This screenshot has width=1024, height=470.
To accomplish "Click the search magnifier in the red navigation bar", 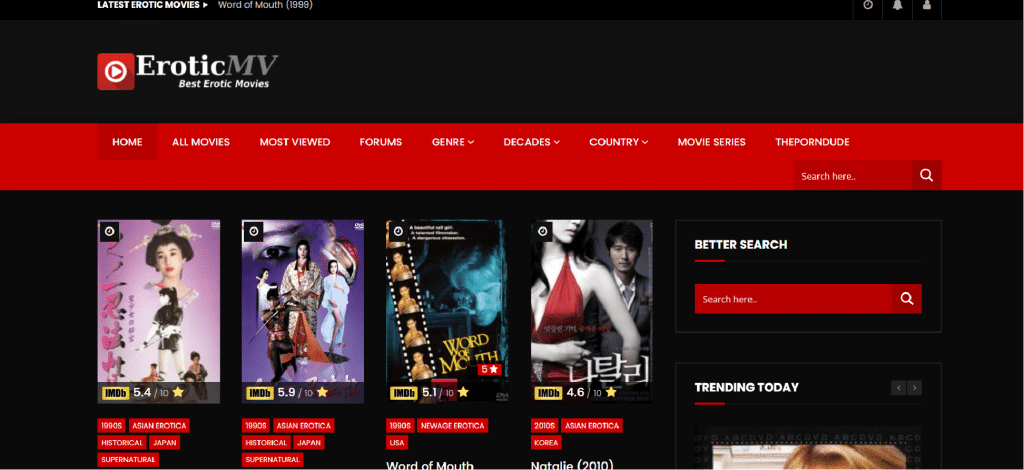I will point(926,175).
